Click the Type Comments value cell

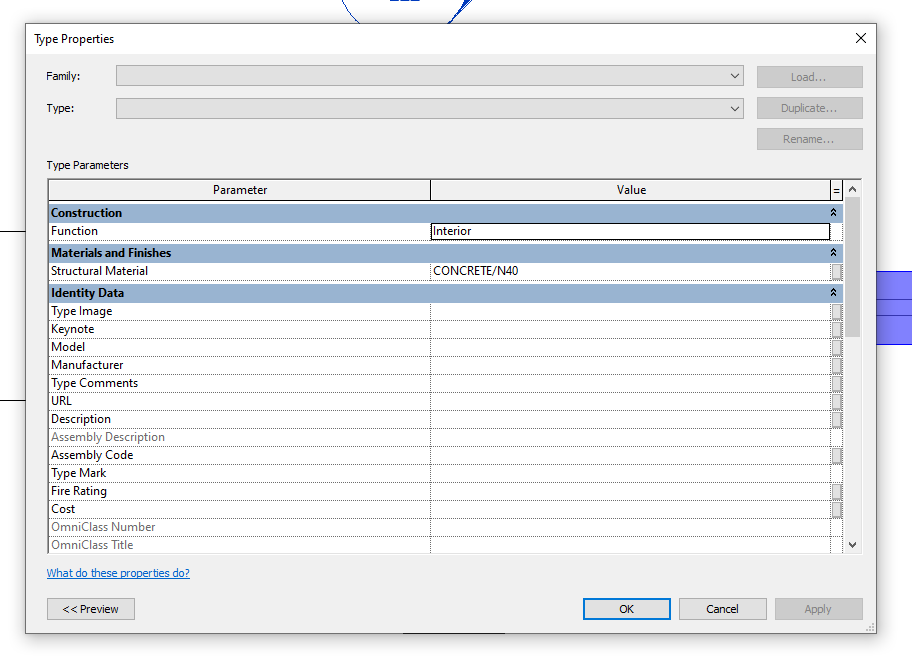click(x=630, y=383)
